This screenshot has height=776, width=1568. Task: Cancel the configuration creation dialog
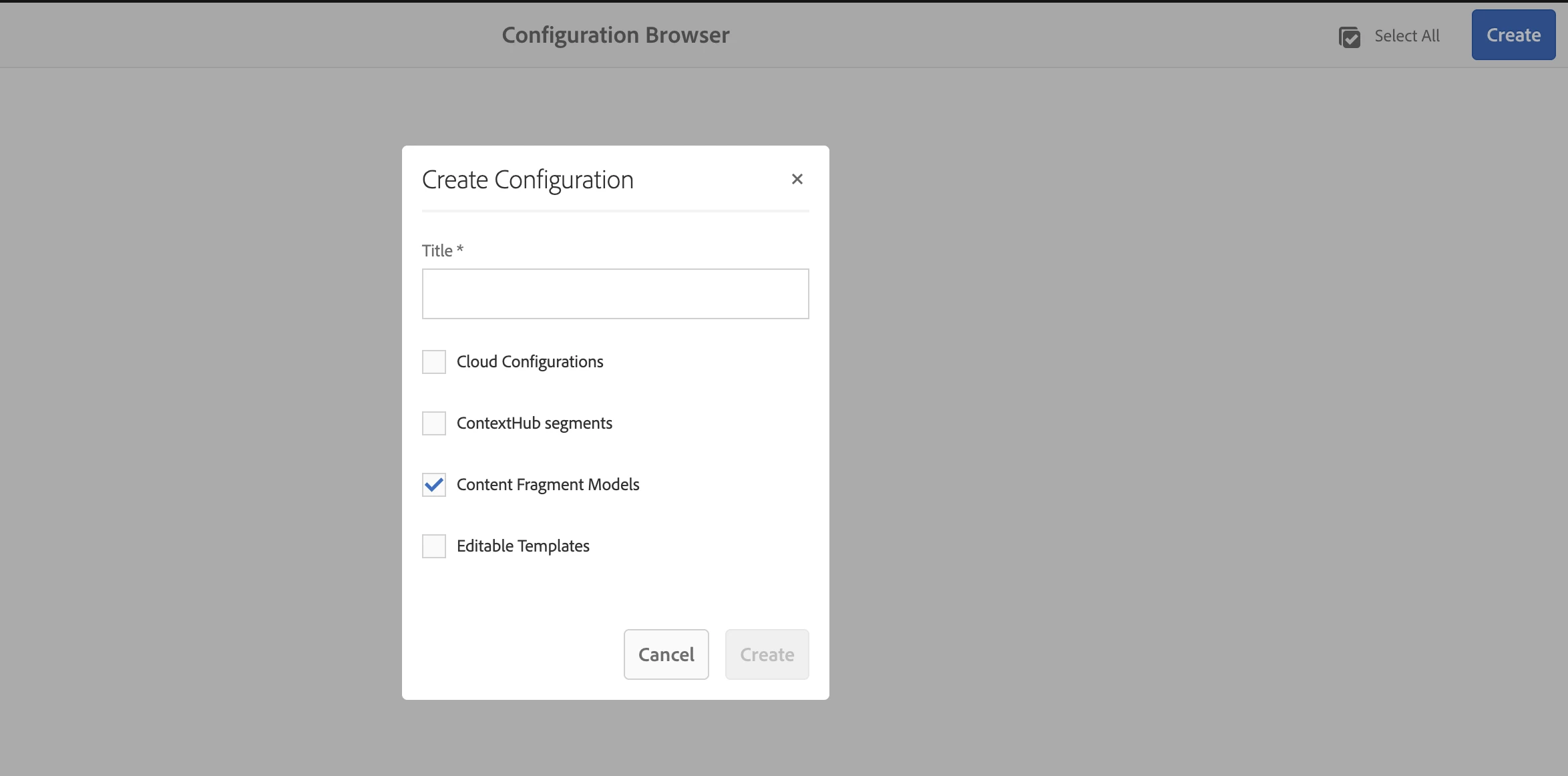[666, 654]
